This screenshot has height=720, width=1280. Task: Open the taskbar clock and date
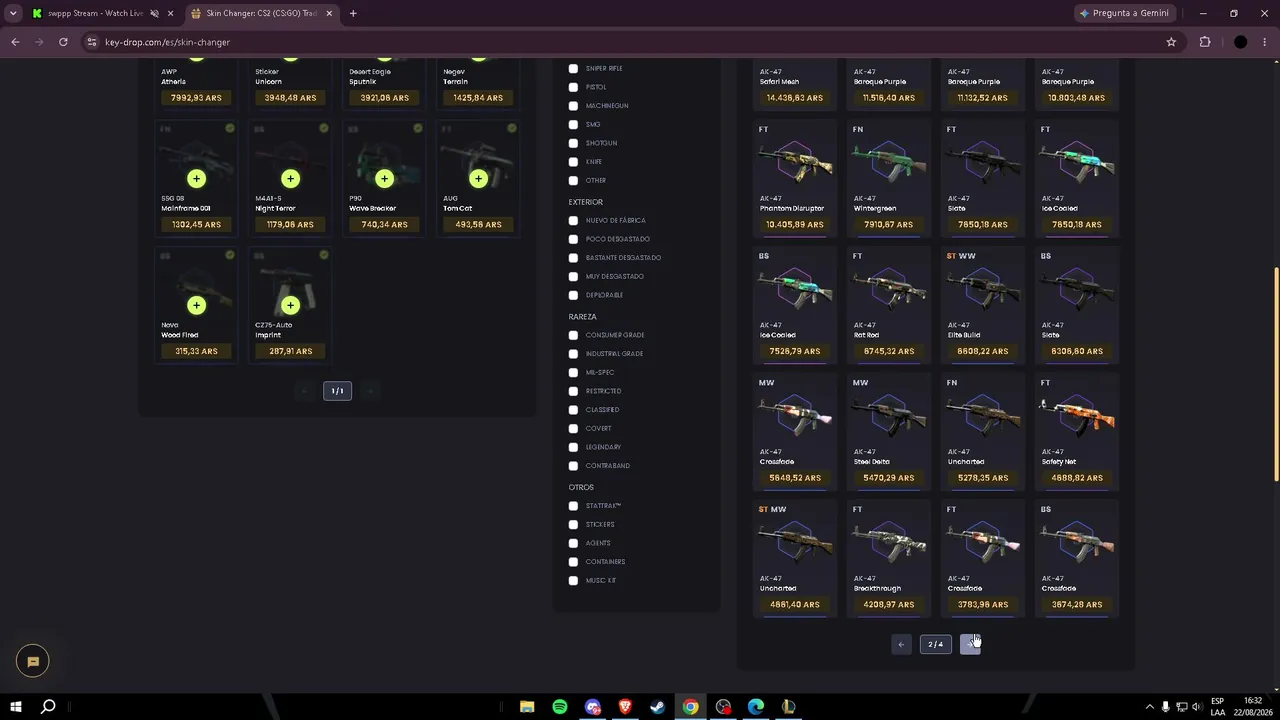point(1252,707)
